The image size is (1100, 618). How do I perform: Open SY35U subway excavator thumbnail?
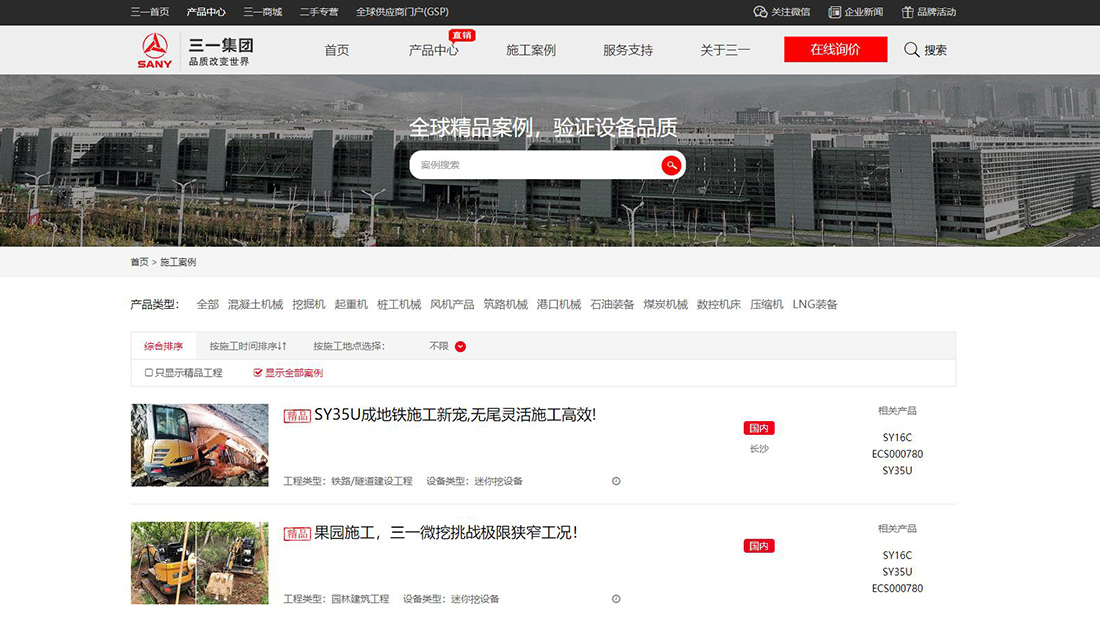[x=200, y=445]
